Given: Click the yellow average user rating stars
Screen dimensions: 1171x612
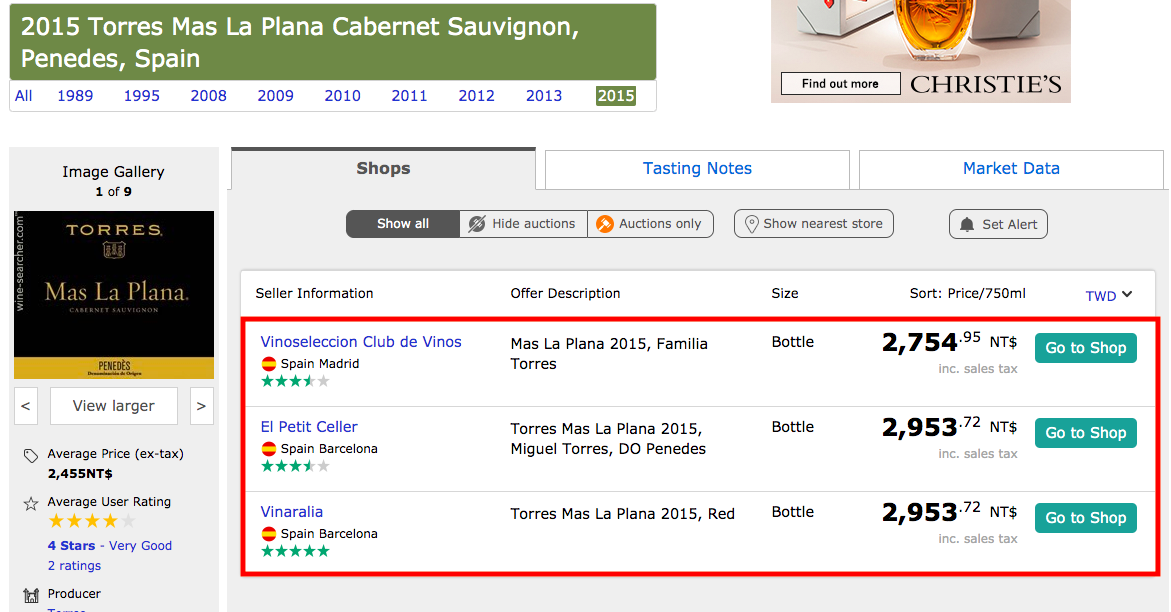Looking at the screenshot, I should (x=92, y=521).
